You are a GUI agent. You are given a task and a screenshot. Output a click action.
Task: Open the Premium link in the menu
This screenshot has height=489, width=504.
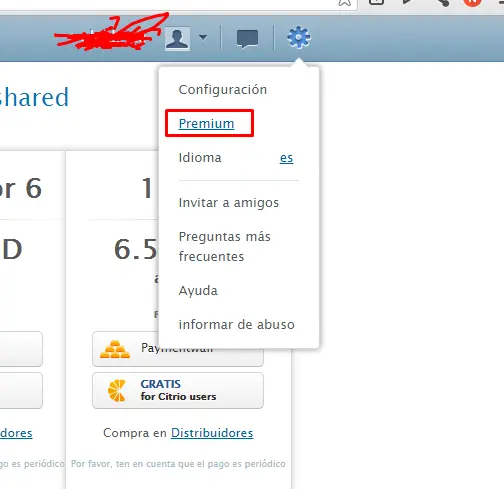click(206, 124)
